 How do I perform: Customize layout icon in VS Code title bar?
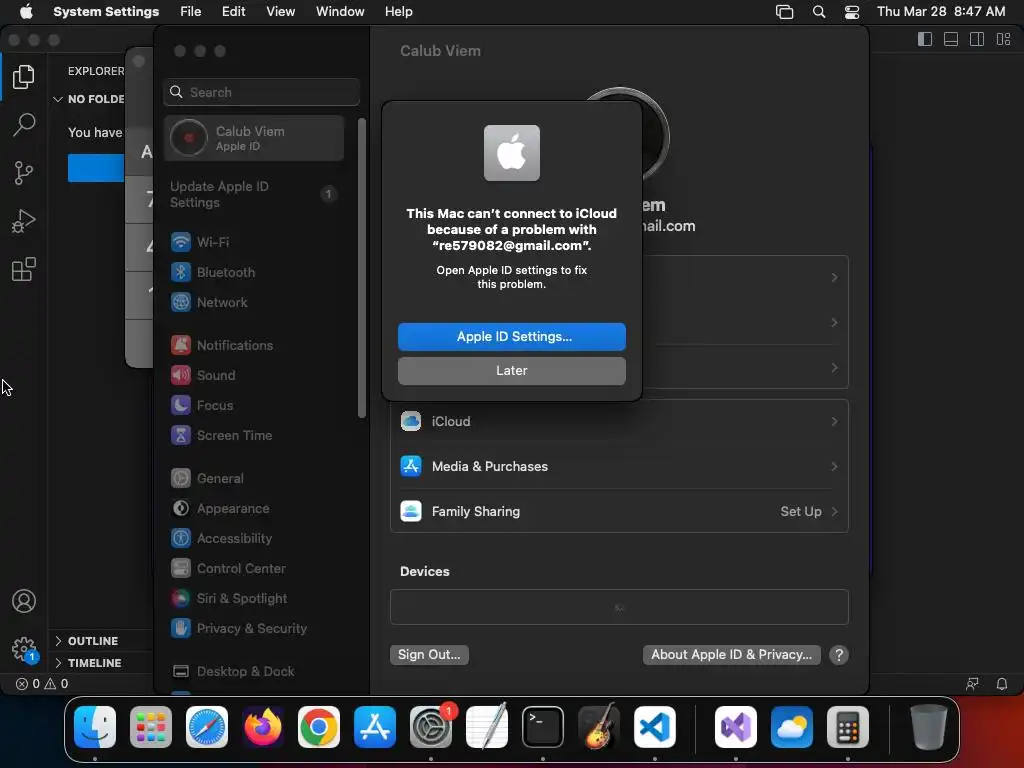pyautogui.click(x=1004, y=39)
